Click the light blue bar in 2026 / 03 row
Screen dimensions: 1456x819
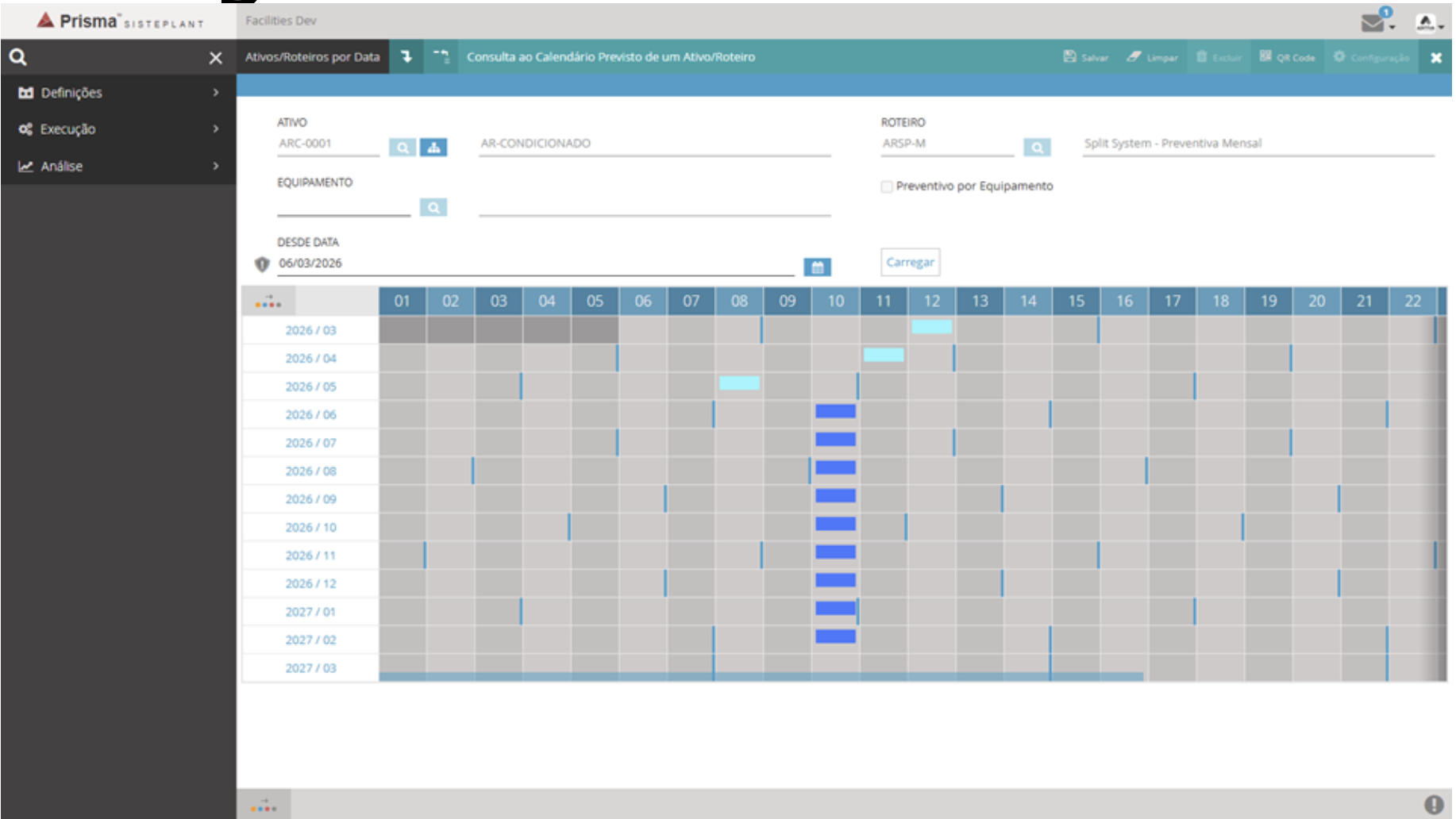point(931,326)
